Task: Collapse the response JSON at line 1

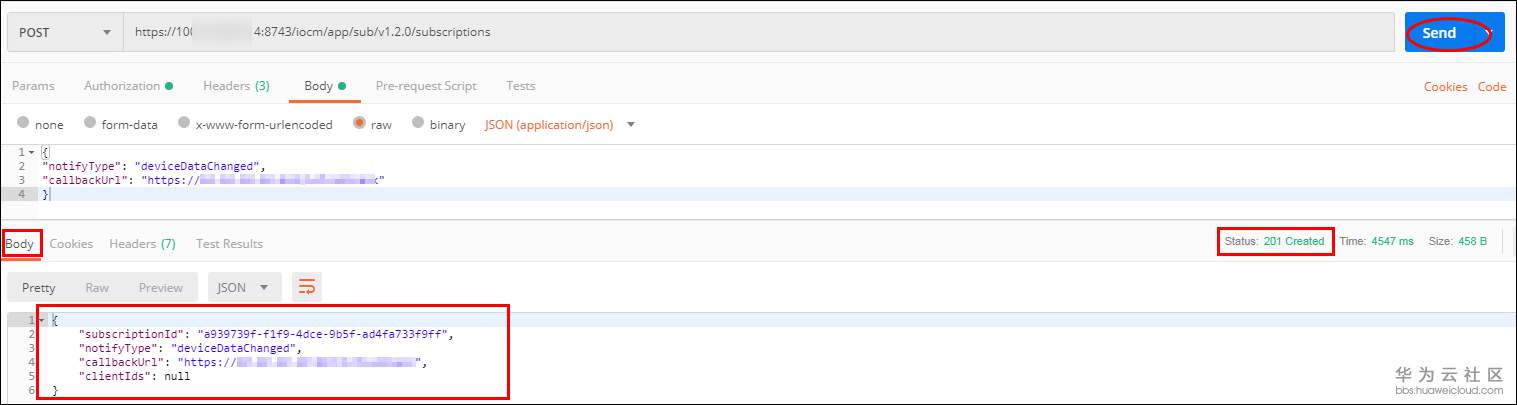Action: 41,319
